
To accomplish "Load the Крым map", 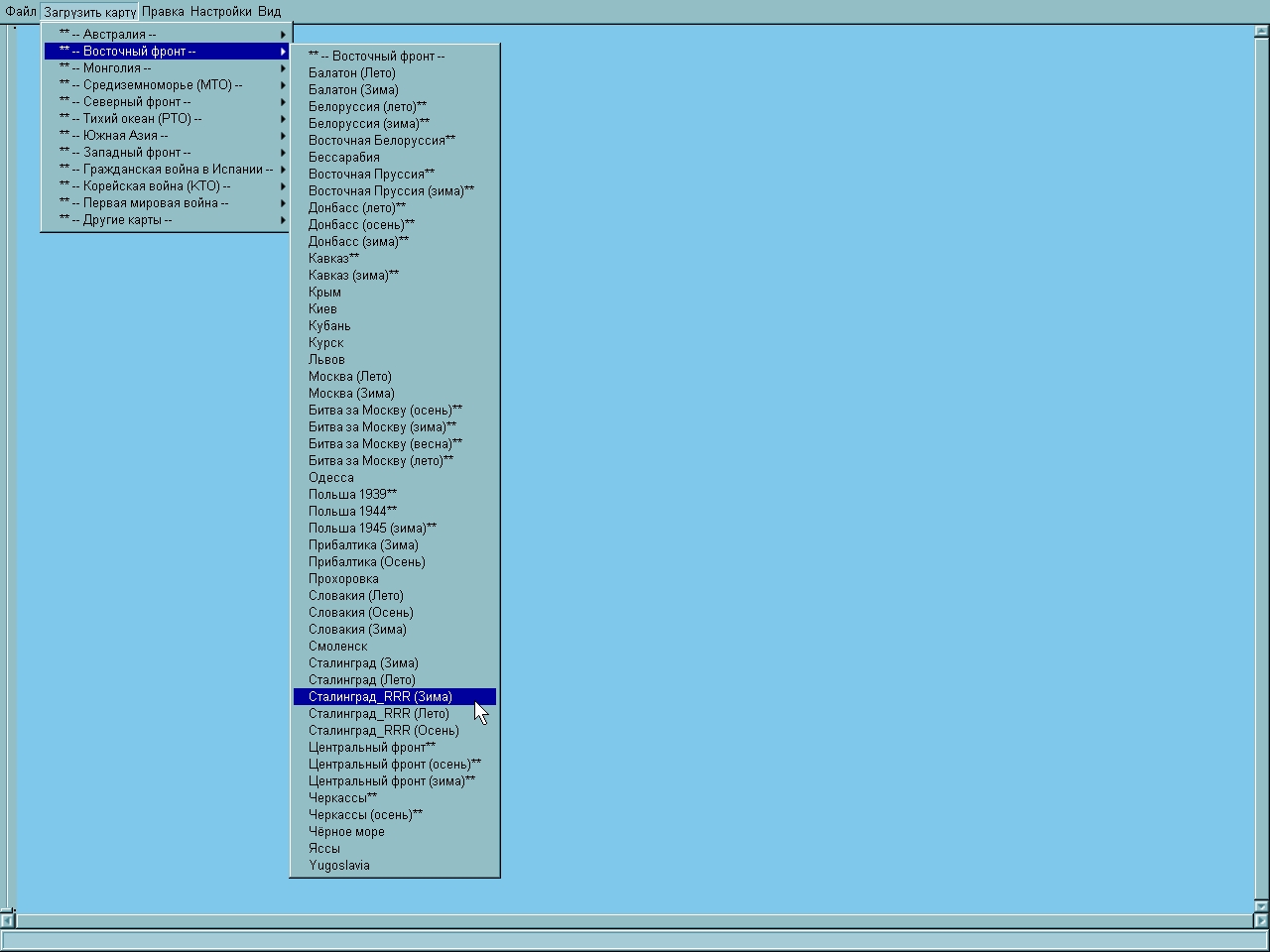I will (x=395, y=293).
